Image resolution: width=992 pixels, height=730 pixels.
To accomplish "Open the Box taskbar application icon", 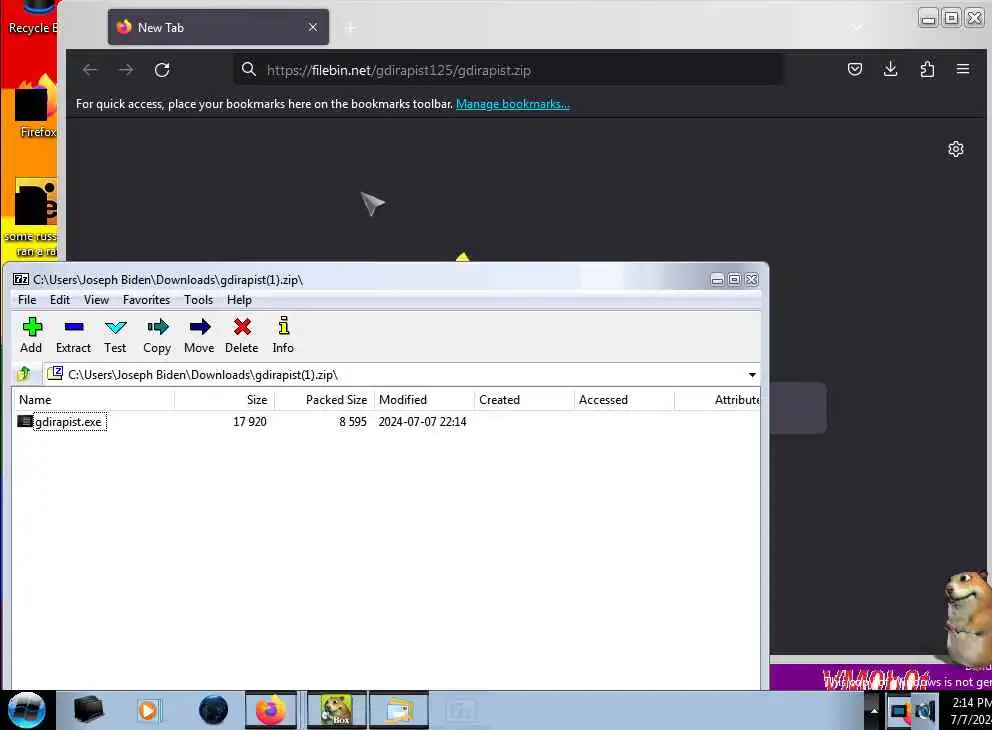I will click(x=336, y=710).
